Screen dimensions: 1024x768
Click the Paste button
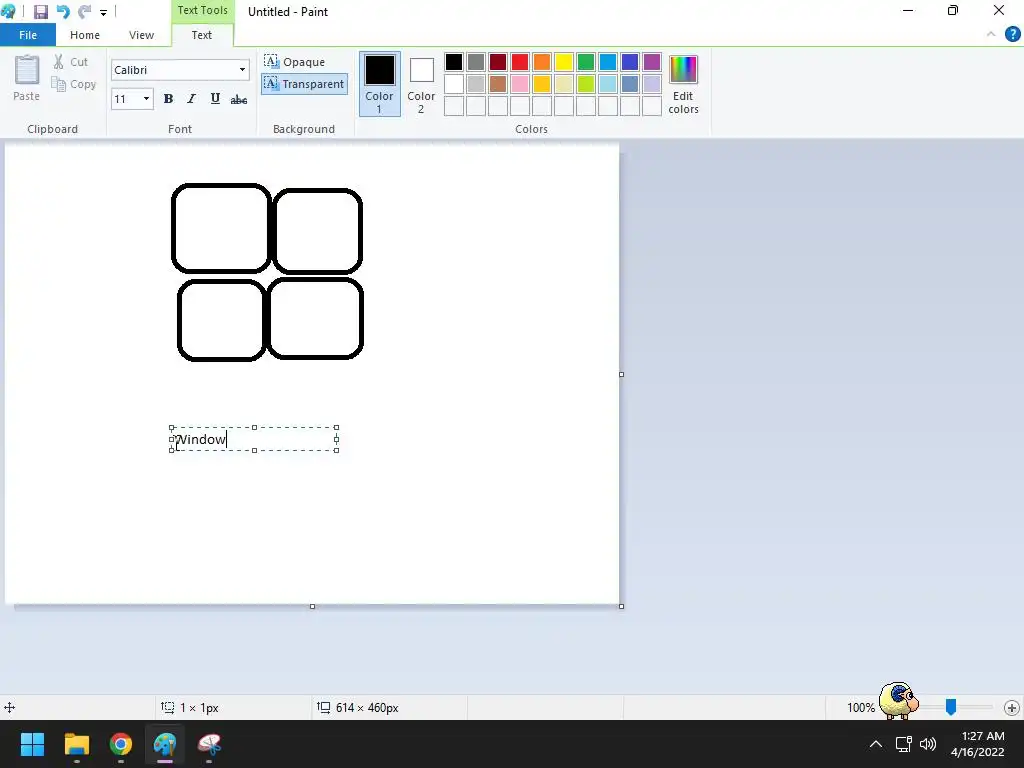point(27,78)
